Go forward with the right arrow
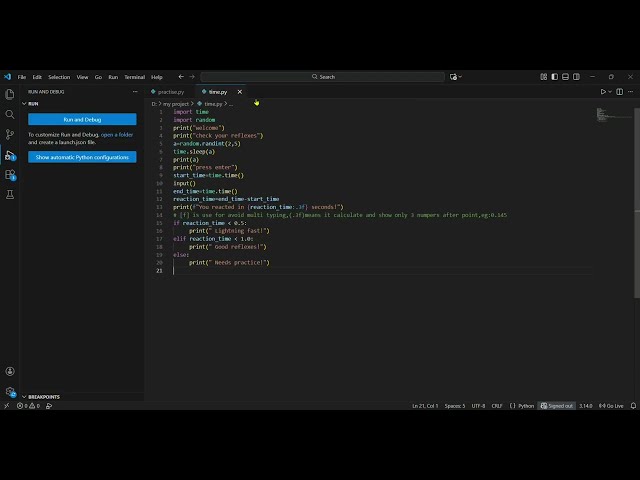This screenshot has width=640, height=480. 192,77
